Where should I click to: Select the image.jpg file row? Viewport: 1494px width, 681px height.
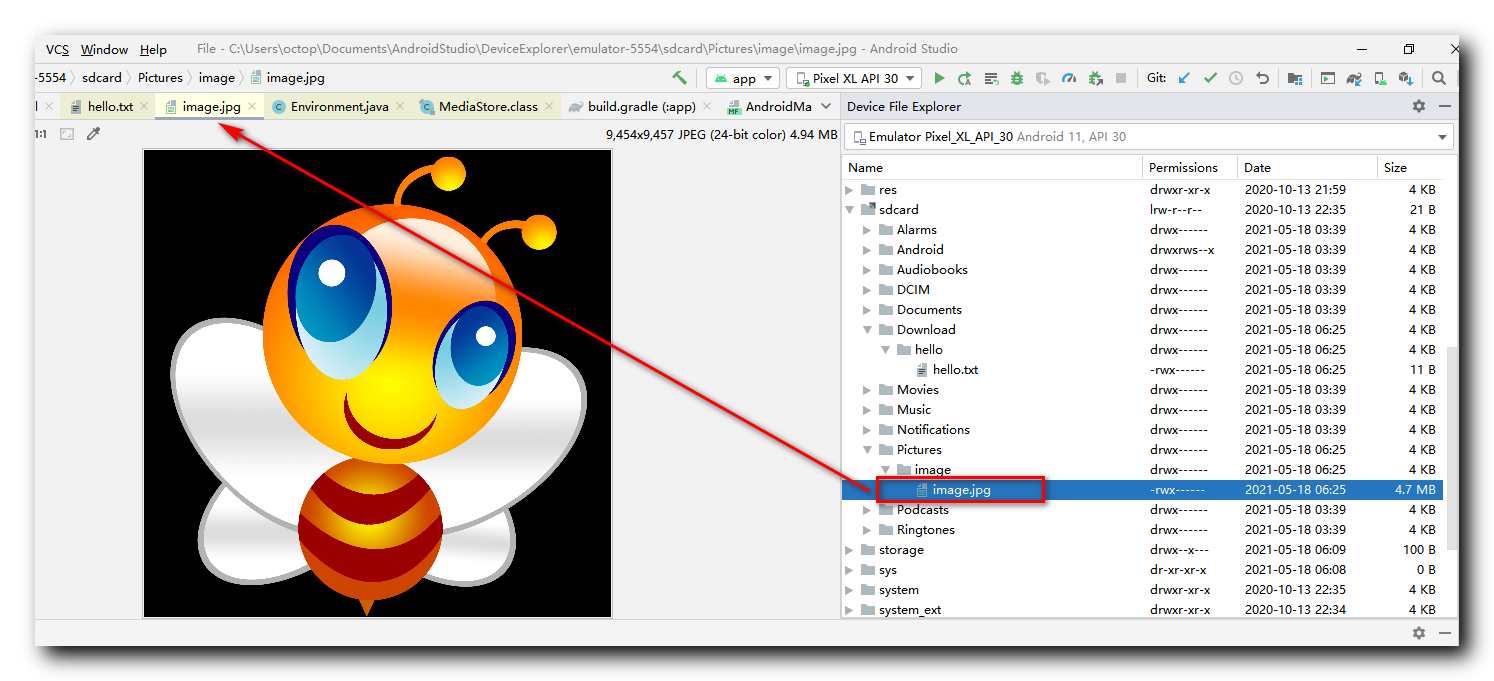click(1142, 490)
